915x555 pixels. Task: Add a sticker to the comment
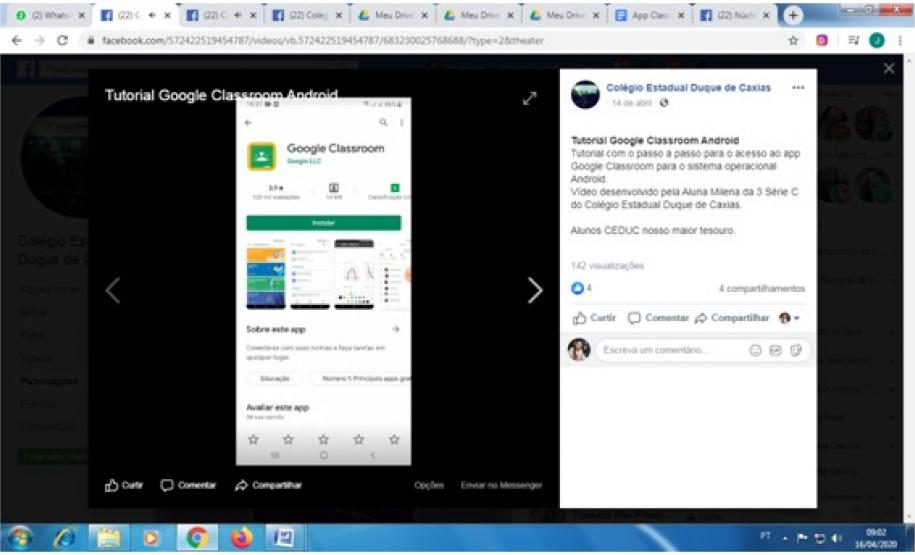click(796, 350)
